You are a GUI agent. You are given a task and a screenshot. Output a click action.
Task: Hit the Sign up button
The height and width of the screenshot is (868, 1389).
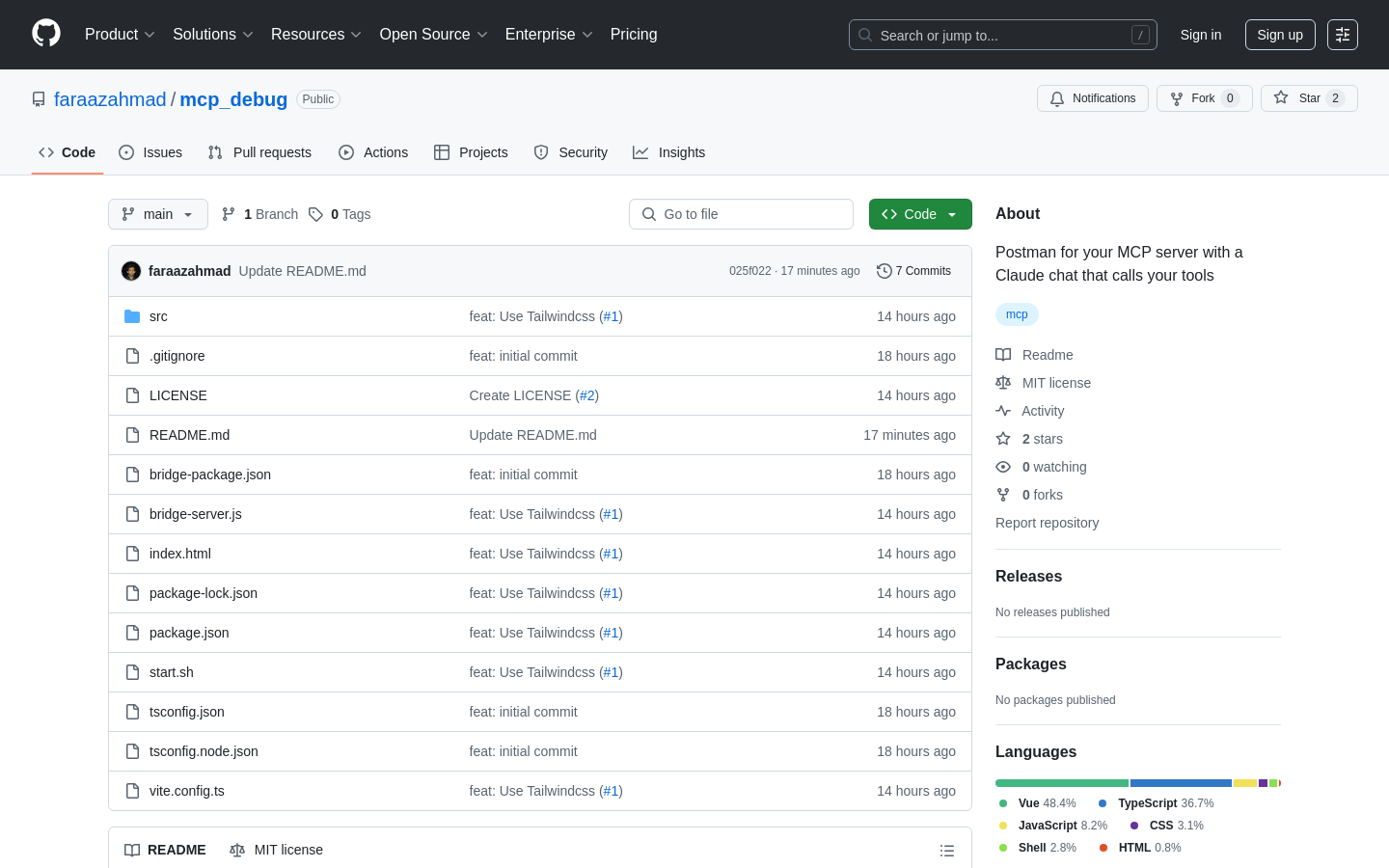(x=1280, y=35)
